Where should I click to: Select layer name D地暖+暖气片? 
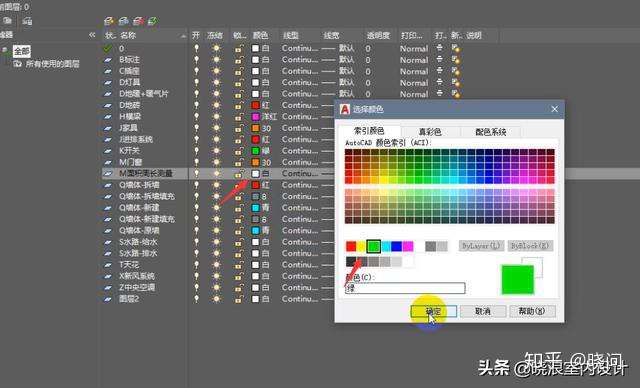click(144, 94)
